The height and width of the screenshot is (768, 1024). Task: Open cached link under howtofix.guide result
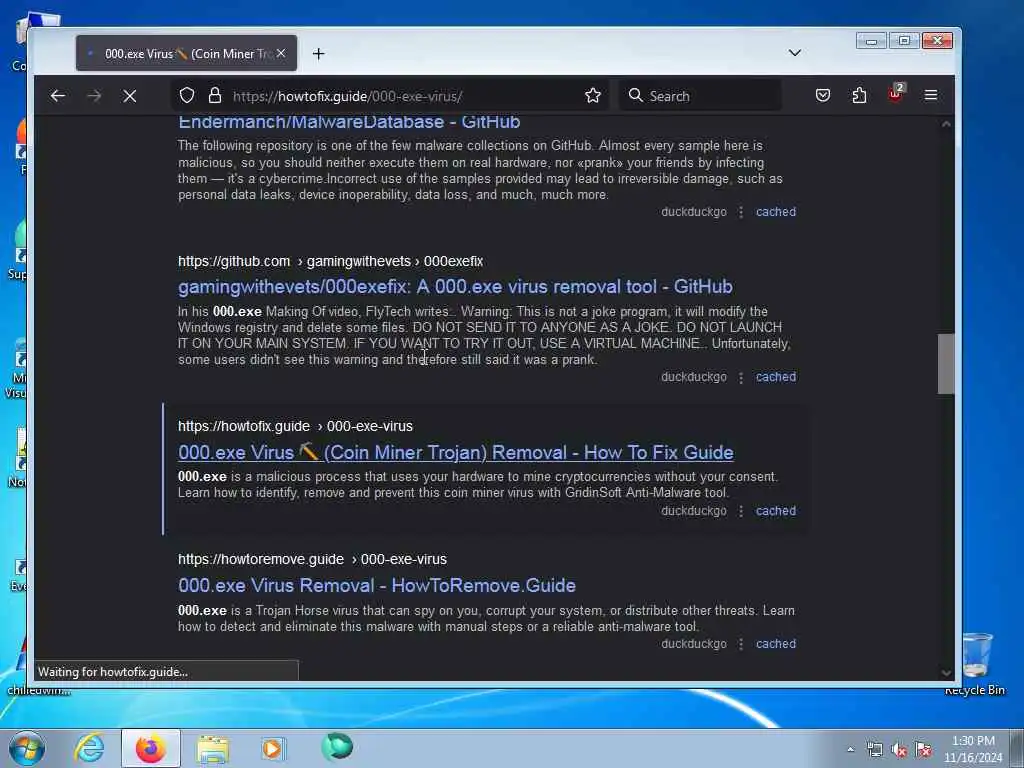click(x=776, y=511)
